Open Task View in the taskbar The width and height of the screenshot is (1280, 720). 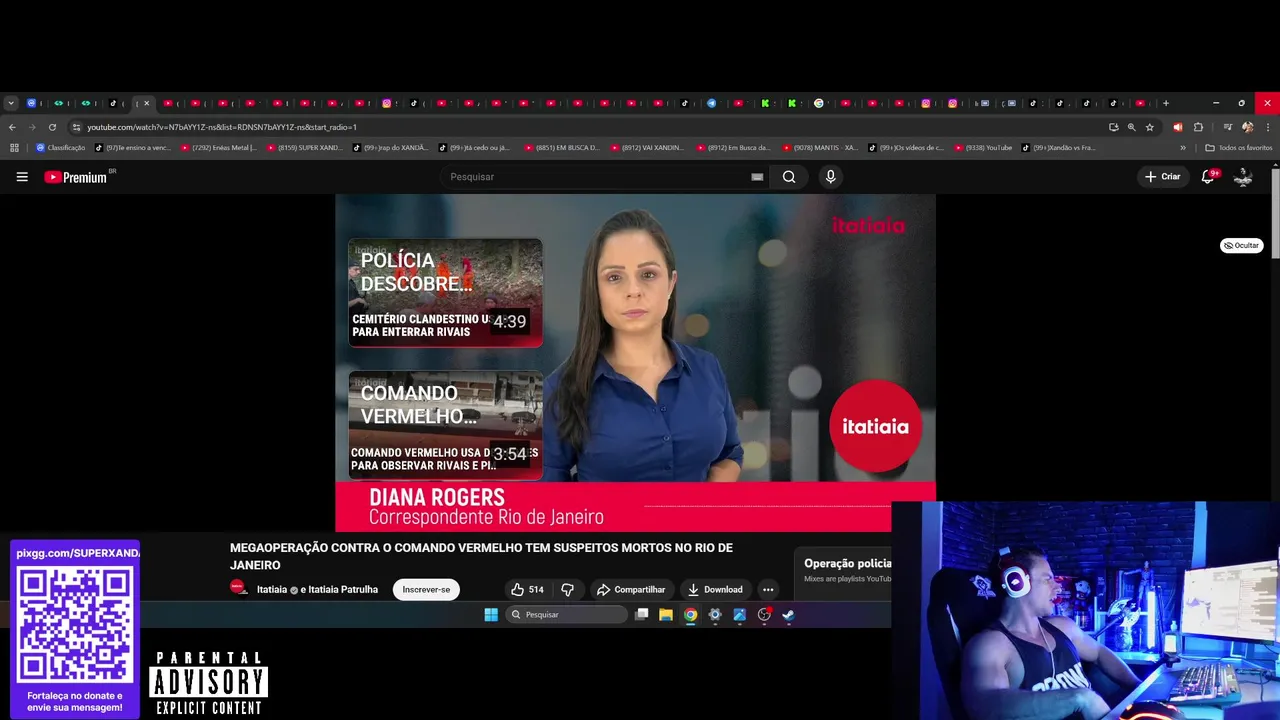(642, 615)
